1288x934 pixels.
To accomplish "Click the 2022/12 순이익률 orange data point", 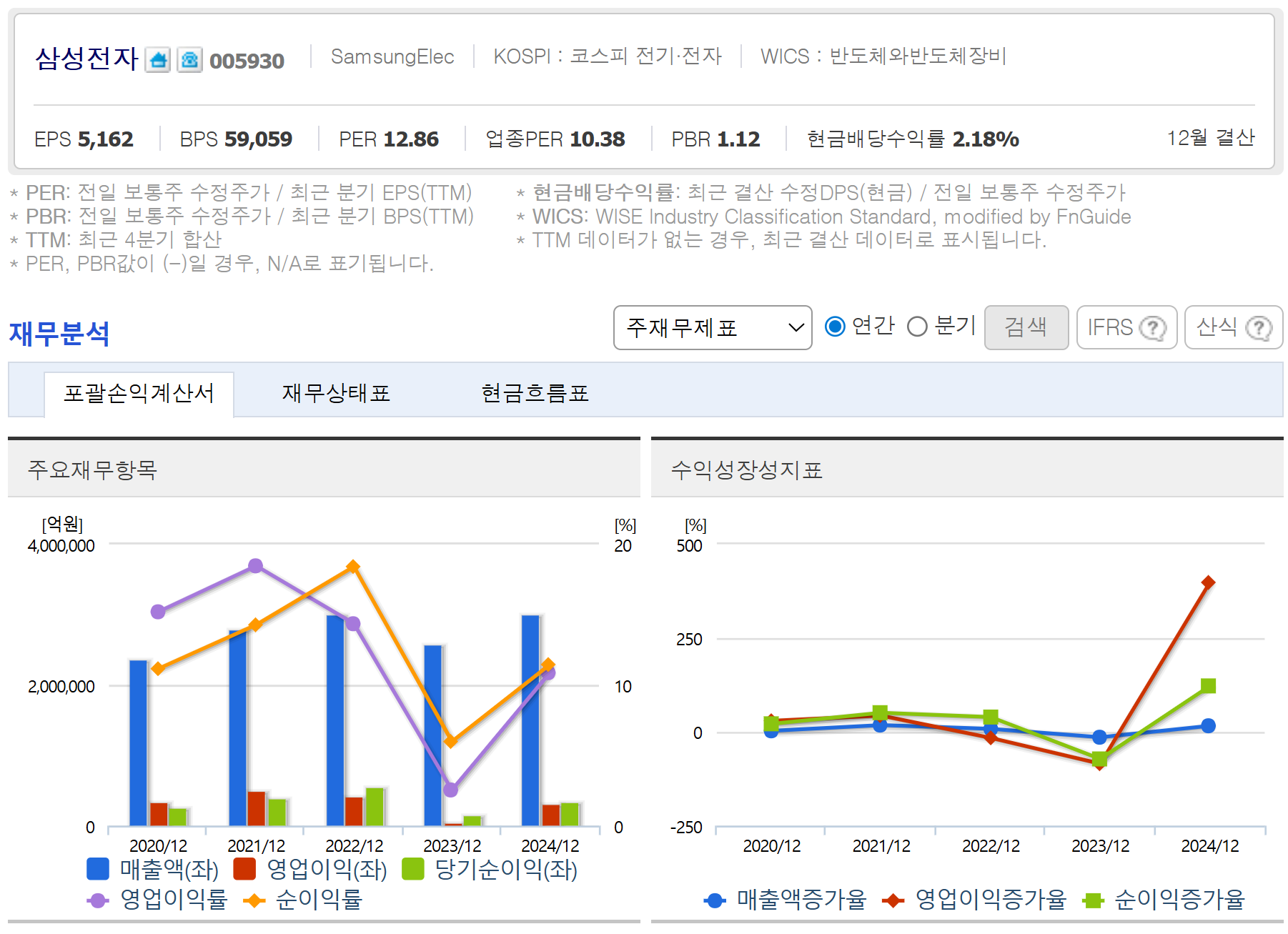I will 353,567.
